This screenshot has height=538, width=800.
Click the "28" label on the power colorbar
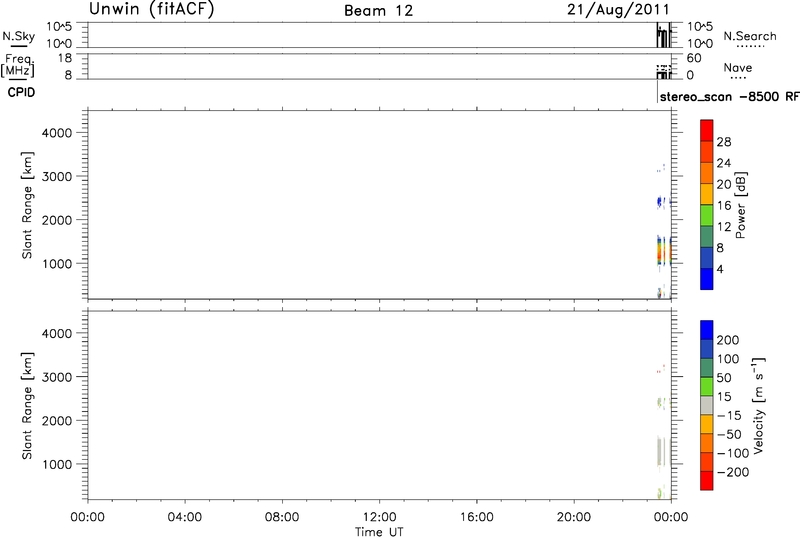point(723,142)
